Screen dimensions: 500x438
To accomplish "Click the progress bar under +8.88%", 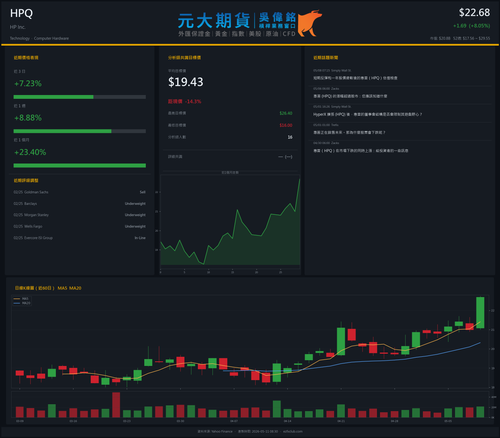I will pos(80,131).
